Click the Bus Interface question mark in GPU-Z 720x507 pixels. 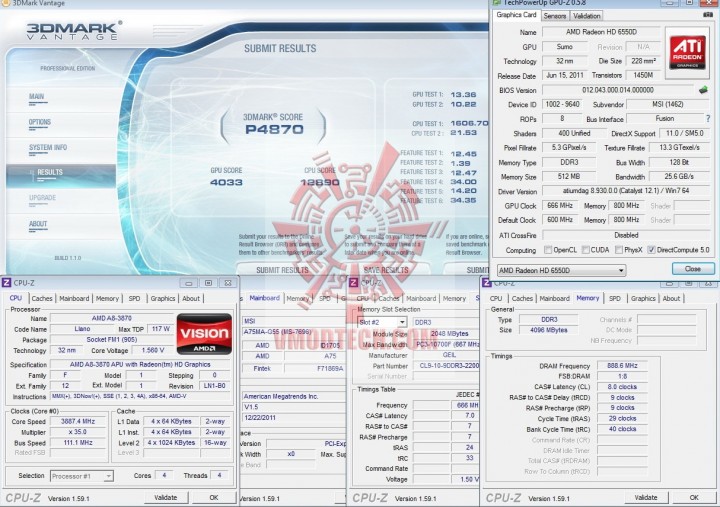tap(708, 118)
